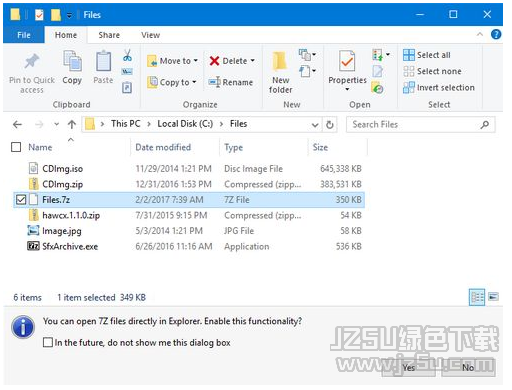This screenshot has height=390, width=512.
Task: Click the Copy path icon
Action: coord(127,71)
